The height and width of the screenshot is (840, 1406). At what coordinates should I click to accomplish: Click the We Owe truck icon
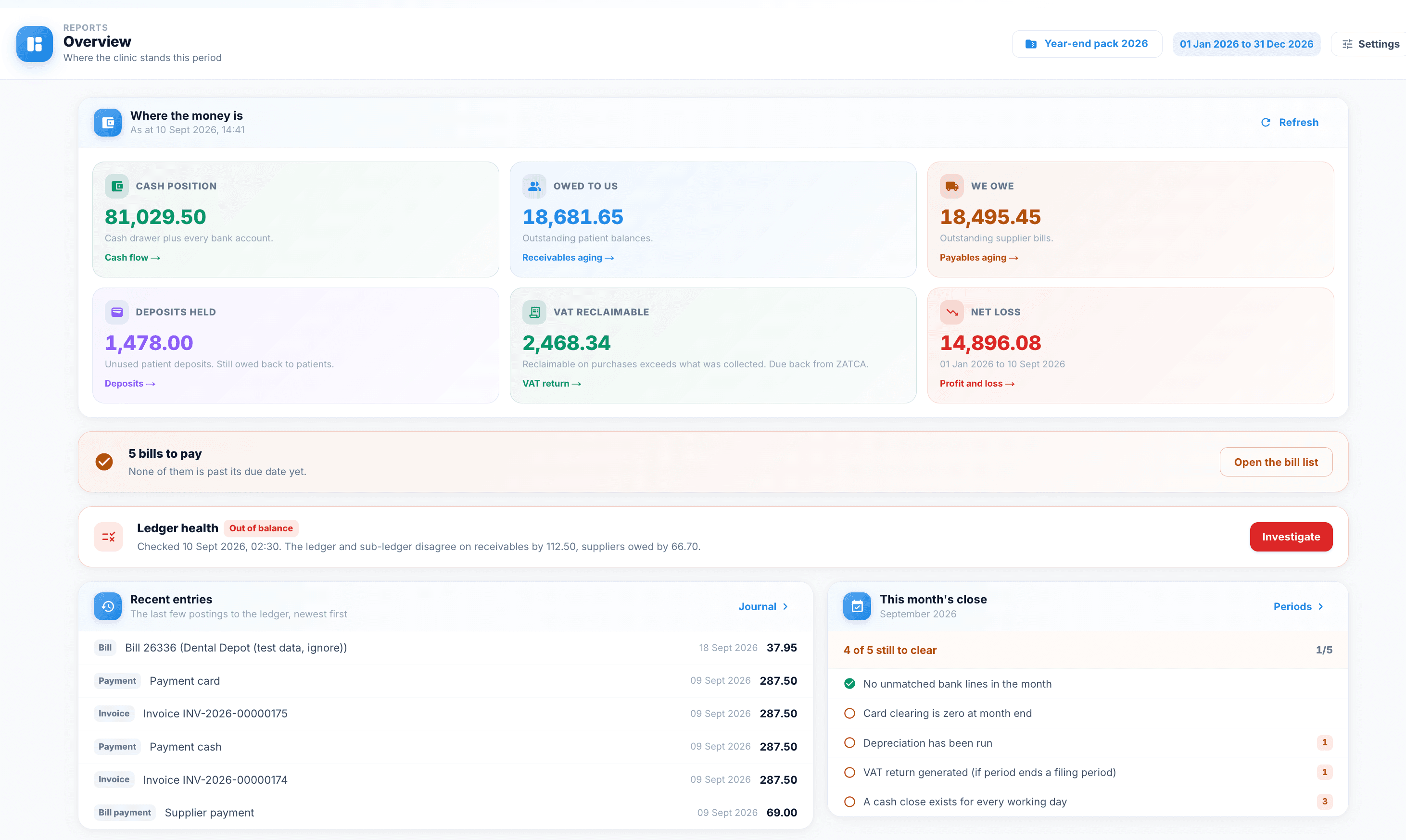point(951,186)
